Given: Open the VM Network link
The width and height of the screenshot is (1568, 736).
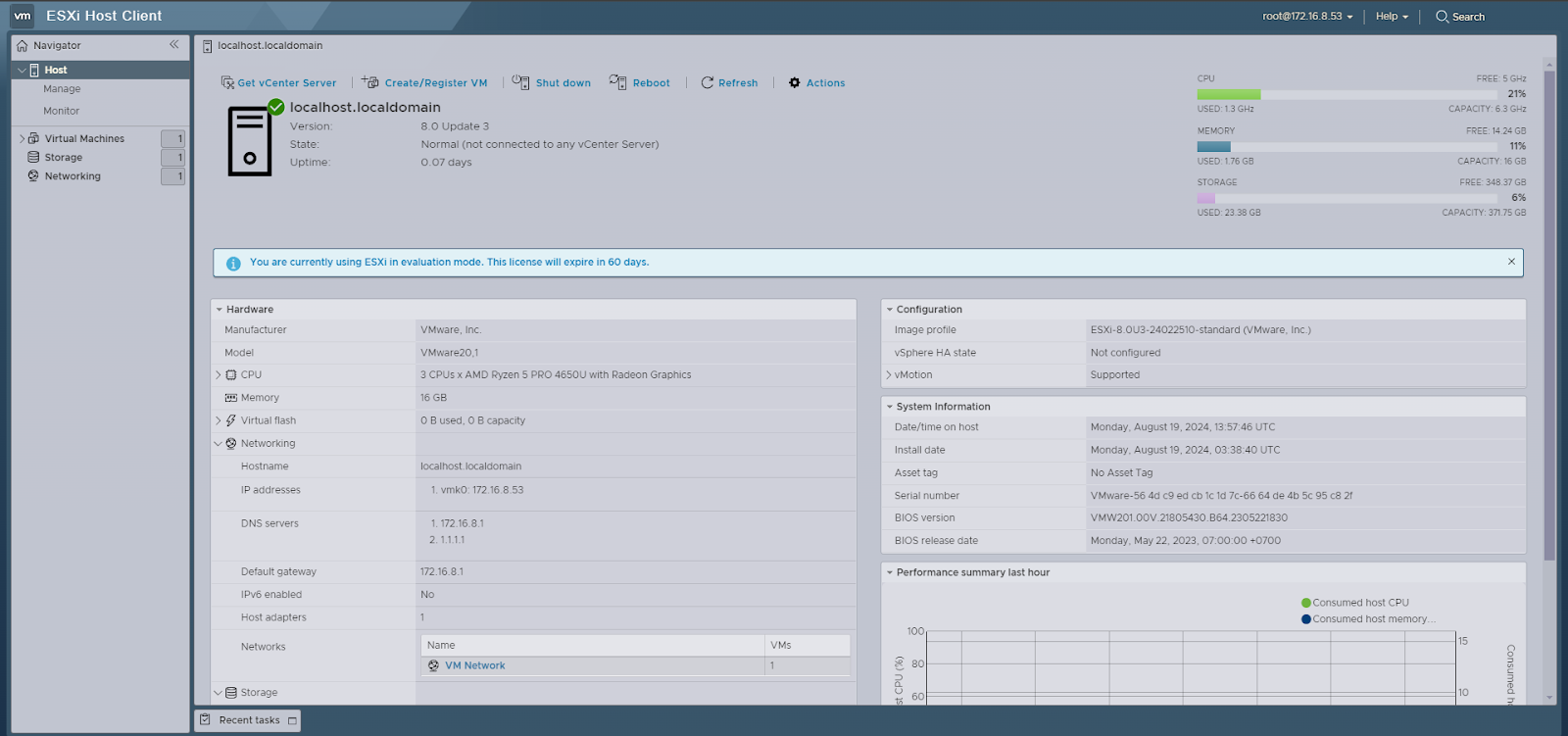Looking at the screenshot, I should [475, 665].
